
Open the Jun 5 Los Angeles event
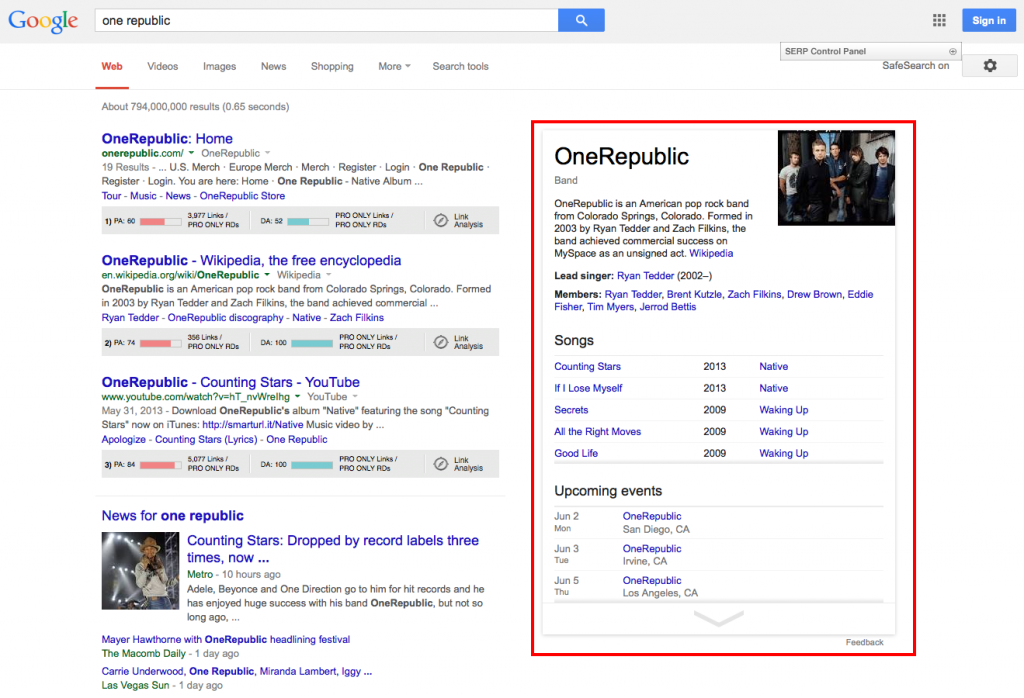652,580
